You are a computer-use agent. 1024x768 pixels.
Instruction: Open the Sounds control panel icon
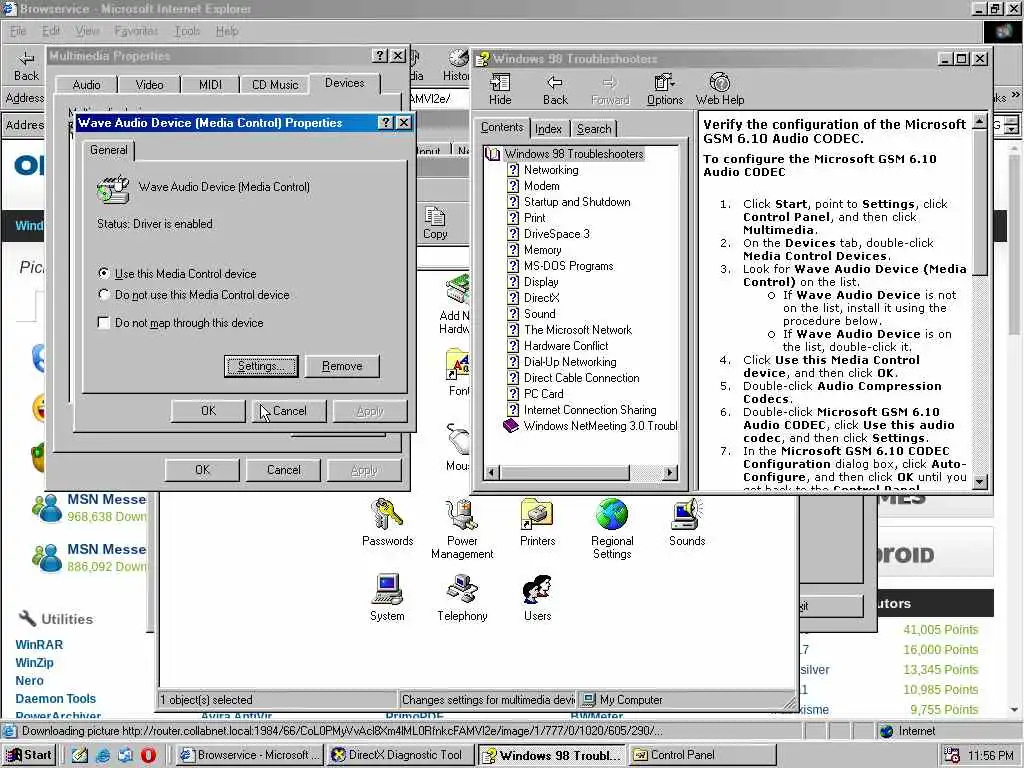687,522
